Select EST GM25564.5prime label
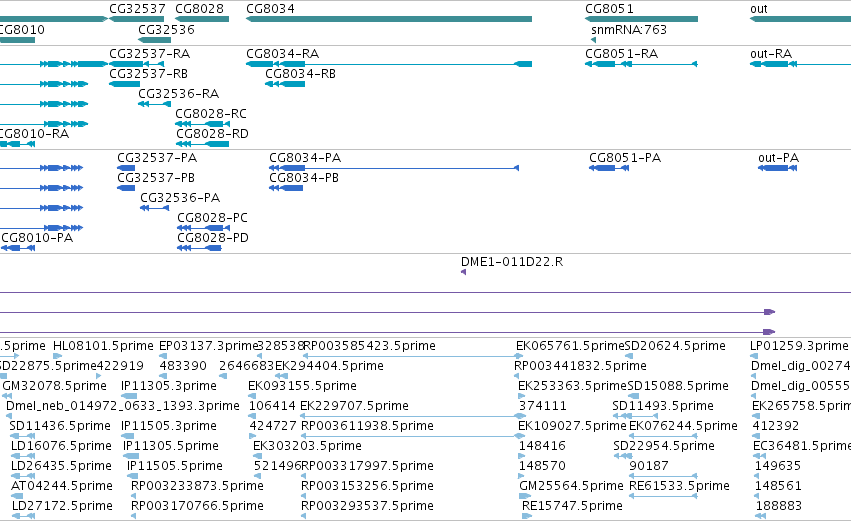 pyautogui.click(x=571, y=487)
